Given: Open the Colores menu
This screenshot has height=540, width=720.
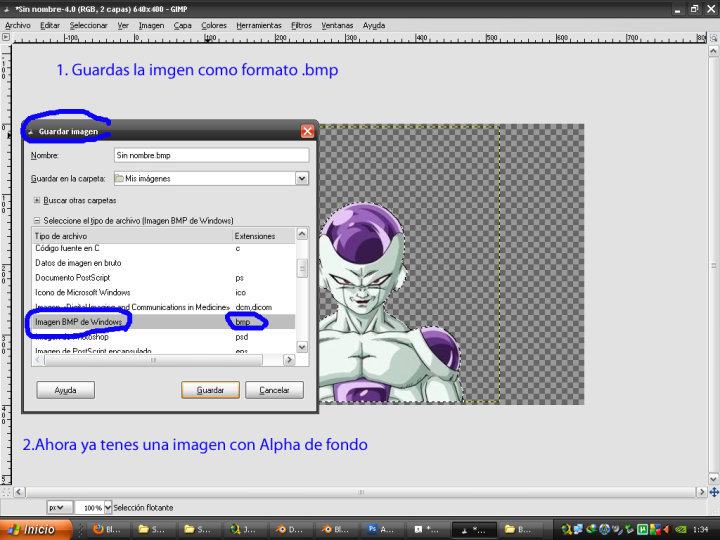Looking at the screenshot, I should click(x=214, y=25).
